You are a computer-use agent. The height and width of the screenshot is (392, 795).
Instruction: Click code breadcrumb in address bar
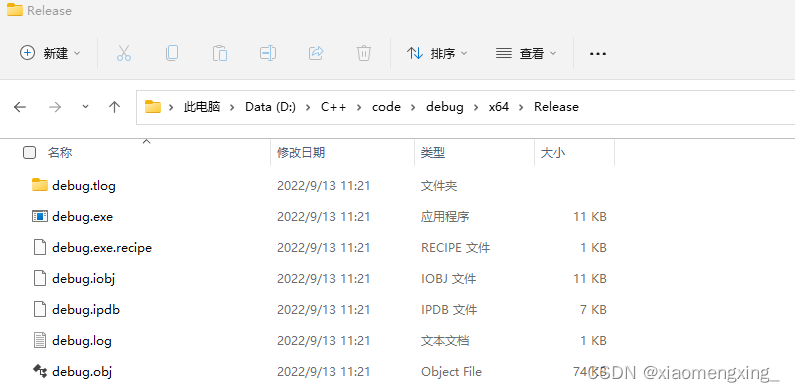386,107
